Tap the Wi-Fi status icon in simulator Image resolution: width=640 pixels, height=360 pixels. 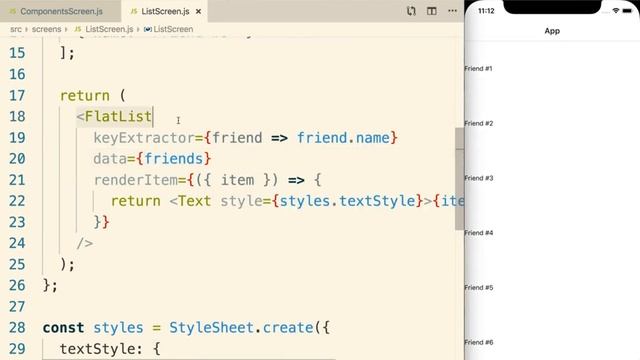click(616, 11)
